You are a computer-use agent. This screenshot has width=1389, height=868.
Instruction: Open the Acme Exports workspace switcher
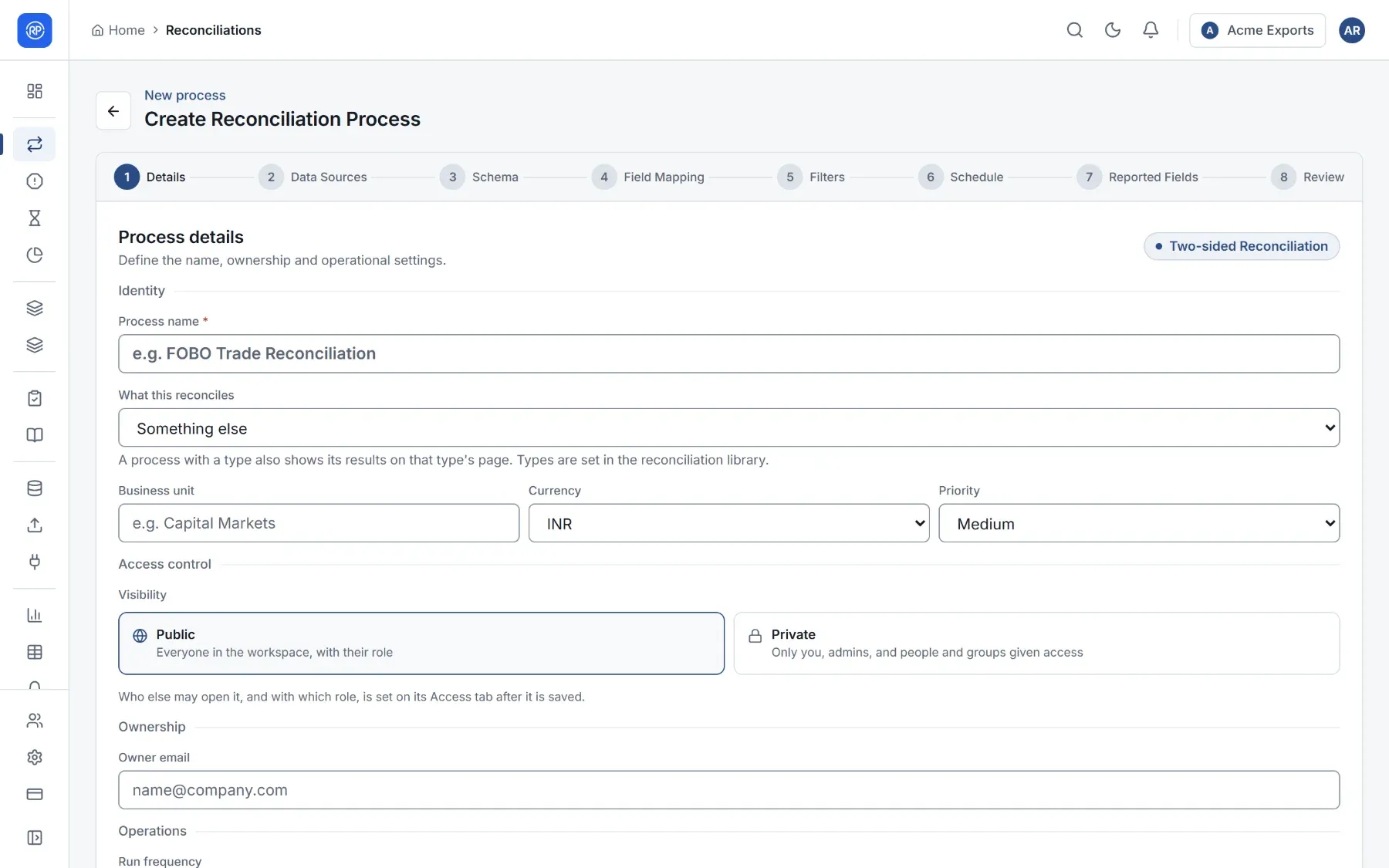(1257, 30)
